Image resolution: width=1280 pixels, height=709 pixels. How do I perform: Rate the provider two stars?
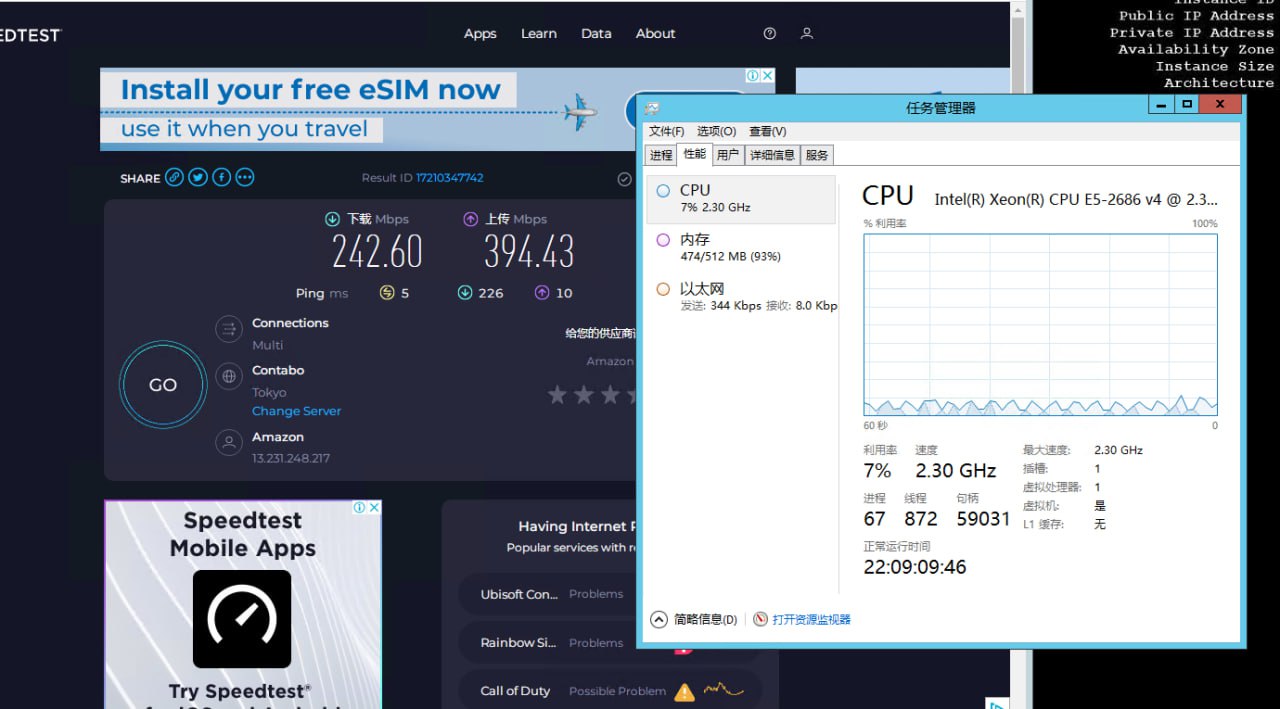click(x=584, y=395)
